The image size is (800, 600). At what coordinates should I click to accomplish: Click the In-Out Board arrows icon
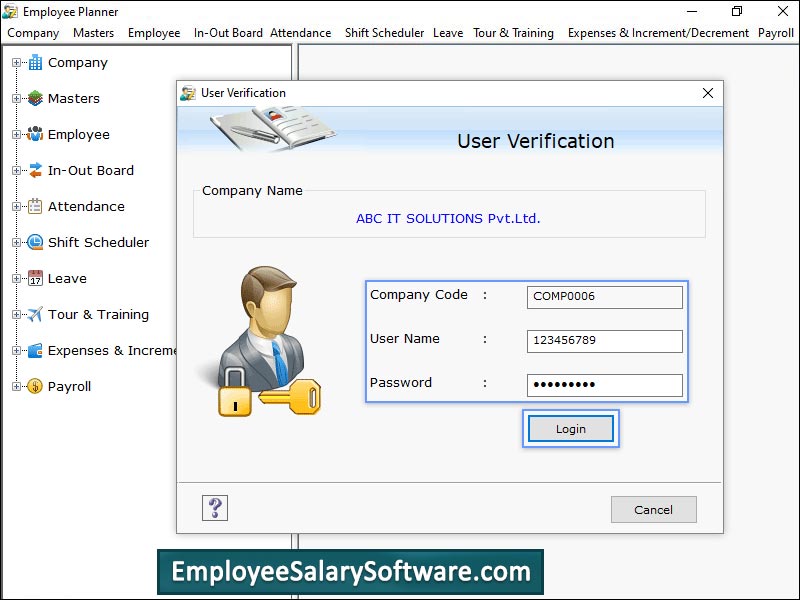coord(35,170)
